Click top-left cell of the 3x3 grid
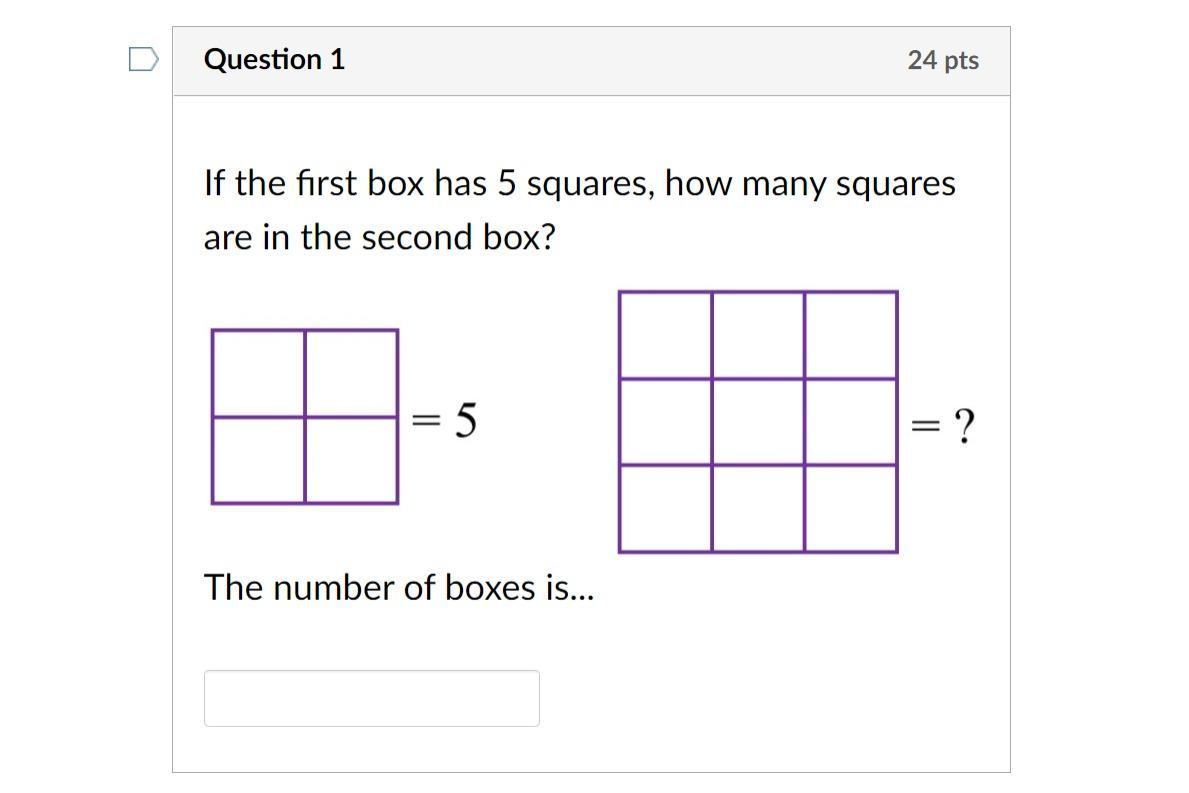 pos(665,335)
